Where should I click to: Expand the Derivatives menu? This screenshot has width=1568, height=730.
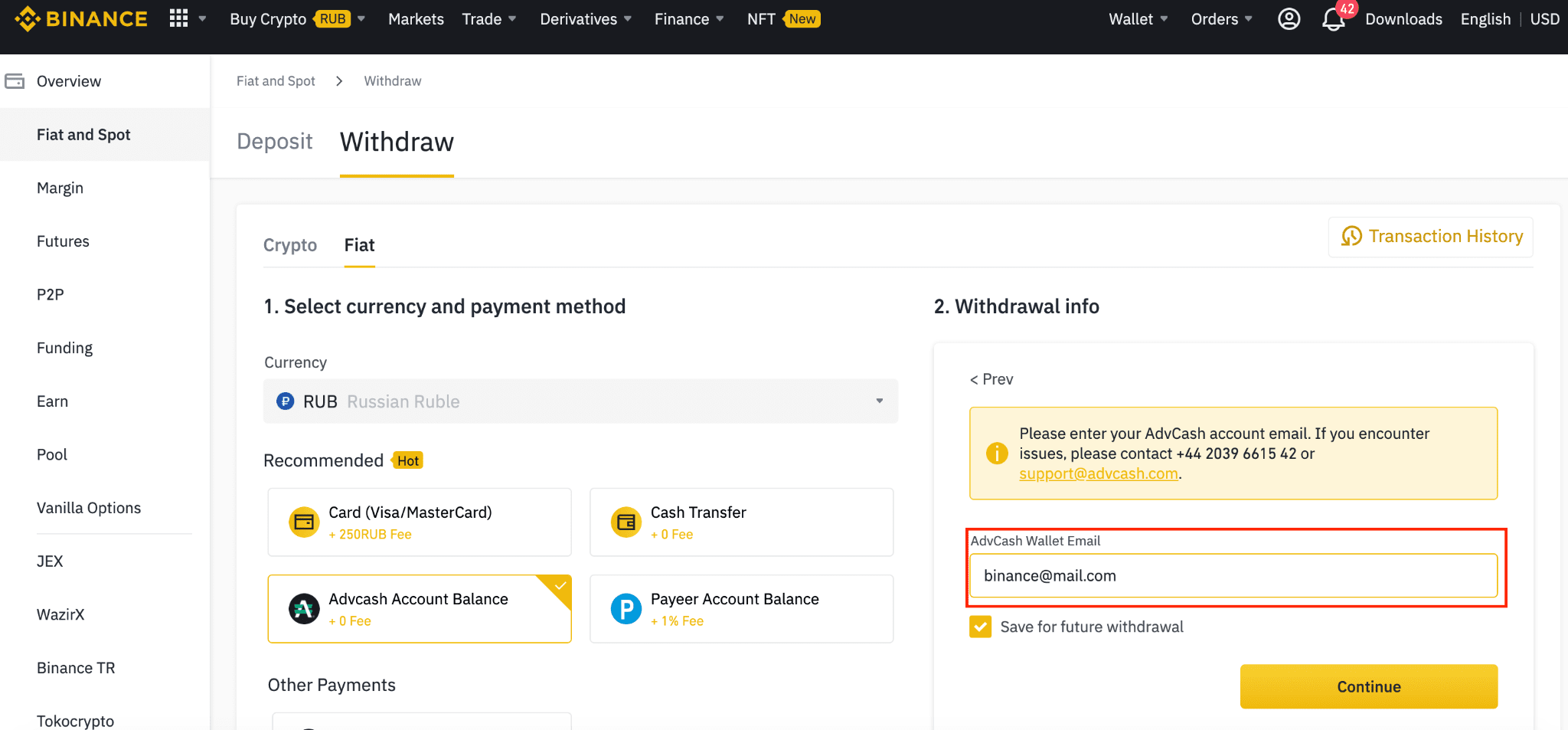pyautogui.click(x=586, y=19)
